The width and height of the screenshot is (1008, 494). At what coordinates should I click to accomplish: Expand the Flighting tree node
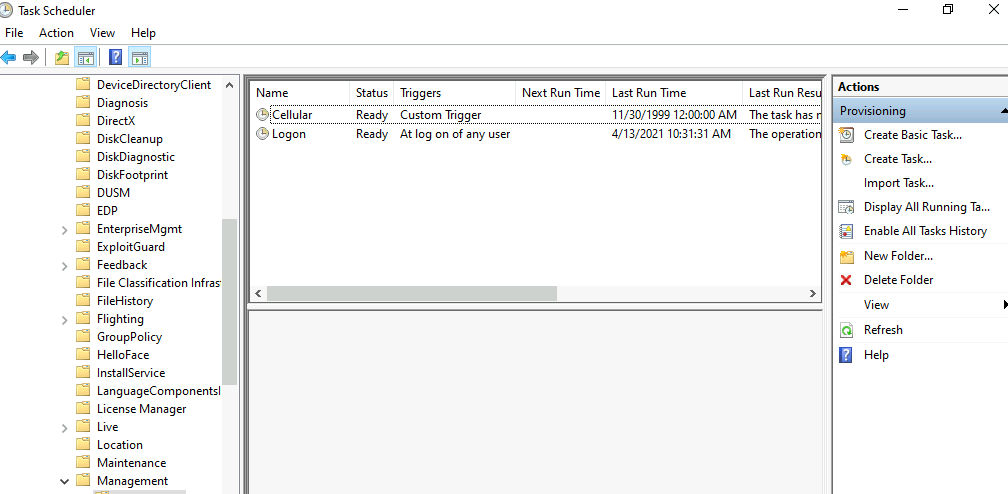click(64, 320)
